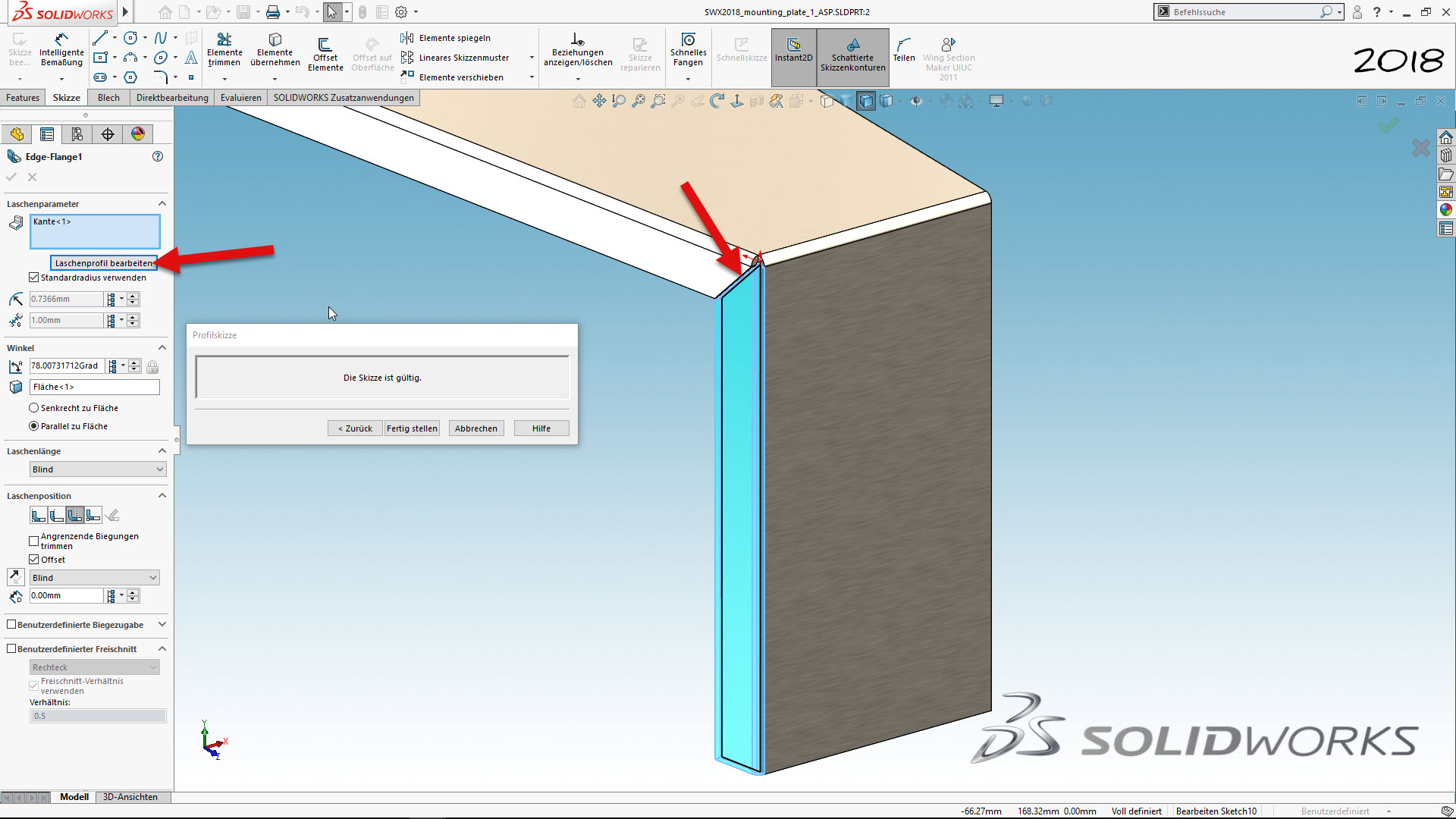Collapse the Laschenparameter section
Viewport: 1456px width, 819px height.
162,204
